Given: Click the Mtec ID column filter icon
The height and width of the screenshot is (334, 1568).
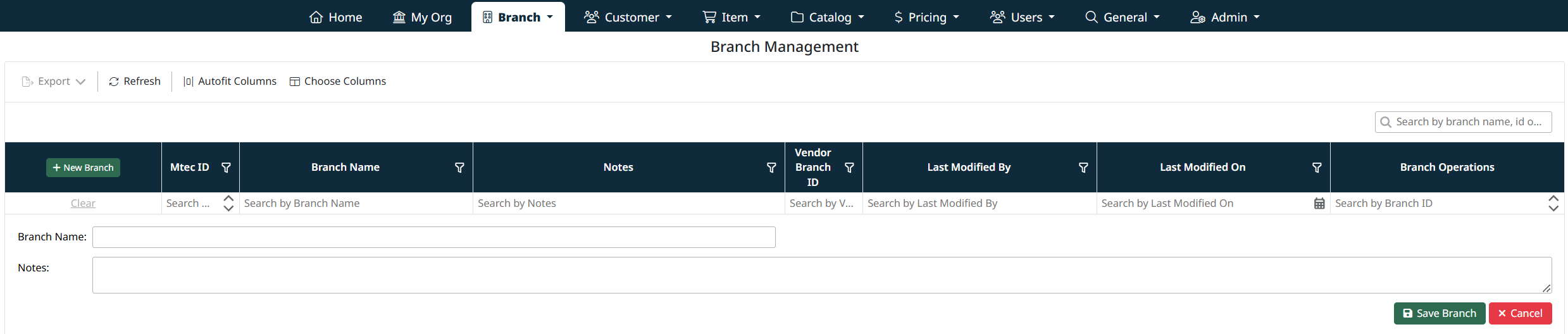Looking at the screenshot, I should (226, 168).
